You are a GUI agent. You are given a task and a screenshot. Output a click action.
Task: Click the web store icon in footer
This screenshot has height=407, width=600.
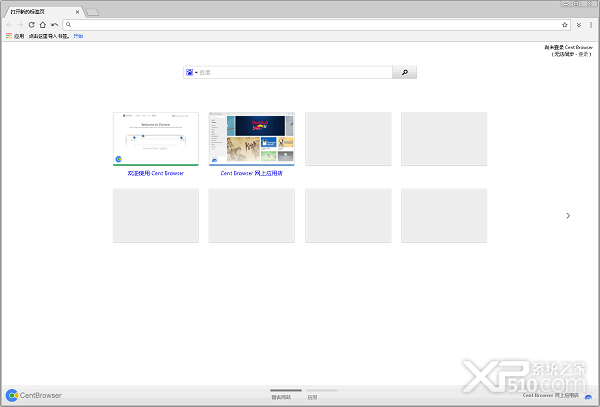(x=589, y=397)
